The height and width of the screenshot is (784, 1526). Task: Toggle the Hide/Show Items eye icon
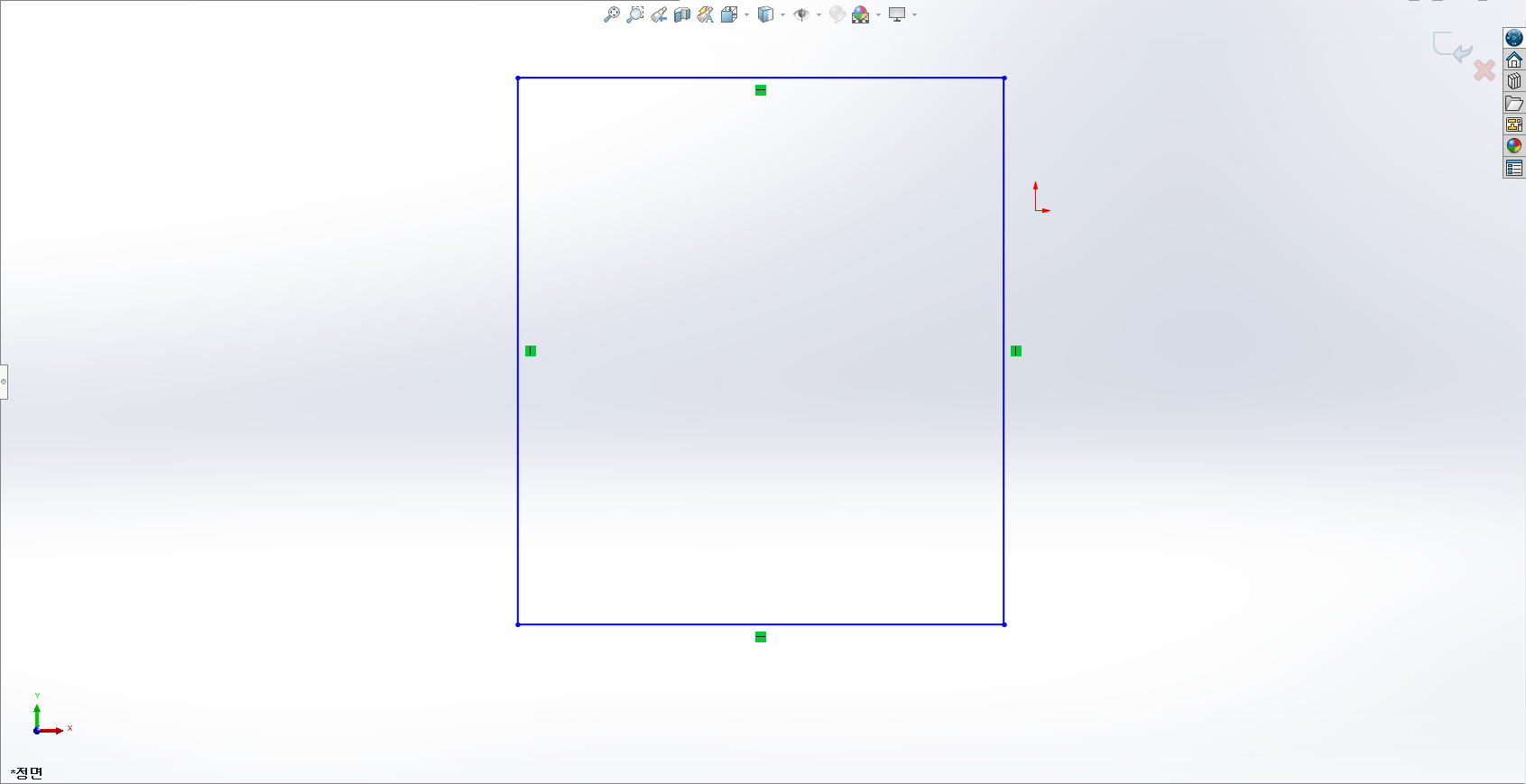tap(800, 14)
